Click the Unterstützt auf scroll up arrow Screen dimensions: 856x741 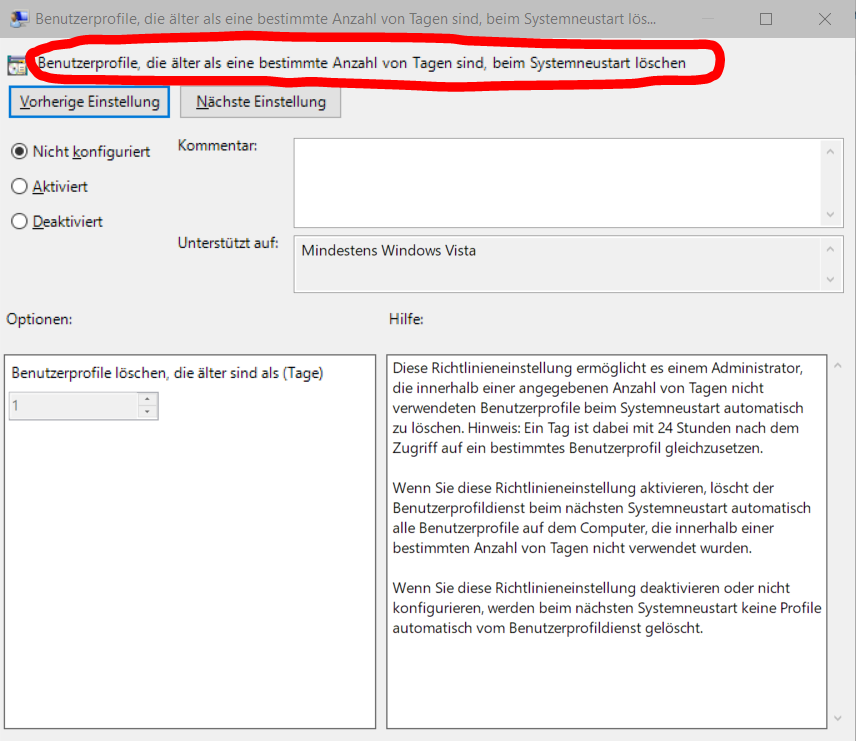830,249
